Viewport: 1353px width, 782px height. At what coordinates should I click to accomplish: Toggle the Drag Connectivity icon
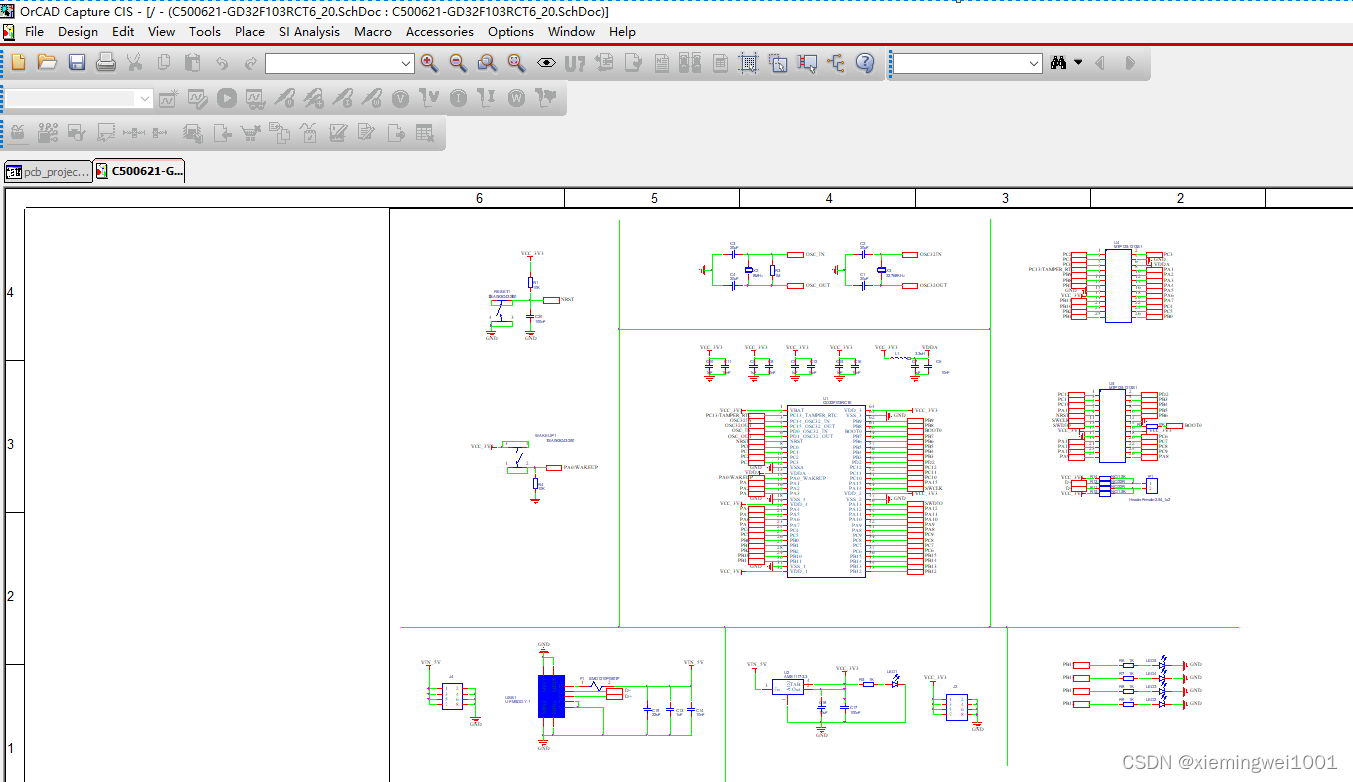tap(806, 62)
